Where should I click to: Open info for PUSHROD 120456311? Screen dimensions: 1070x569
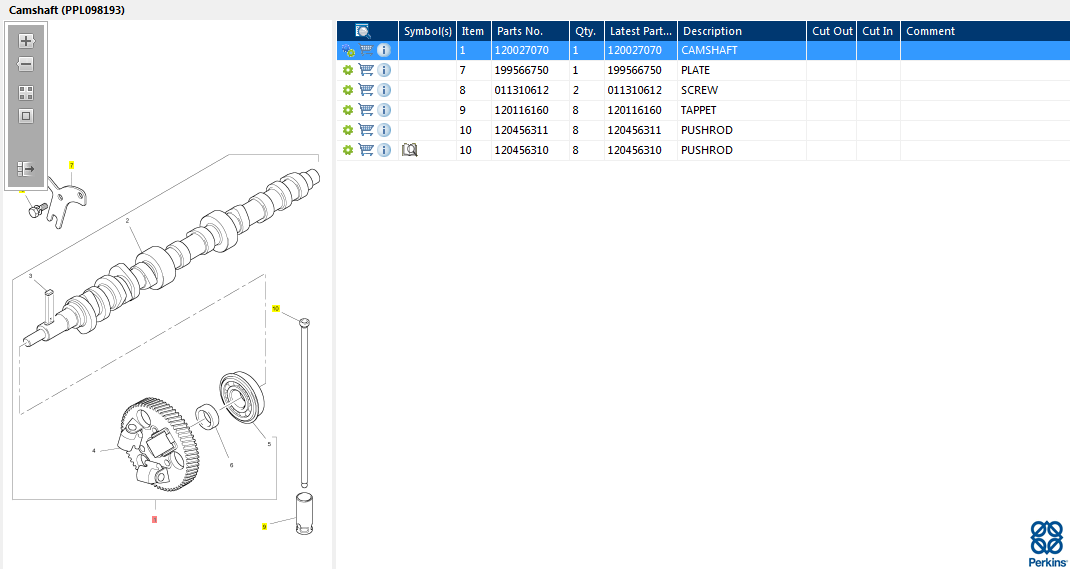click(x=384, y=130)
